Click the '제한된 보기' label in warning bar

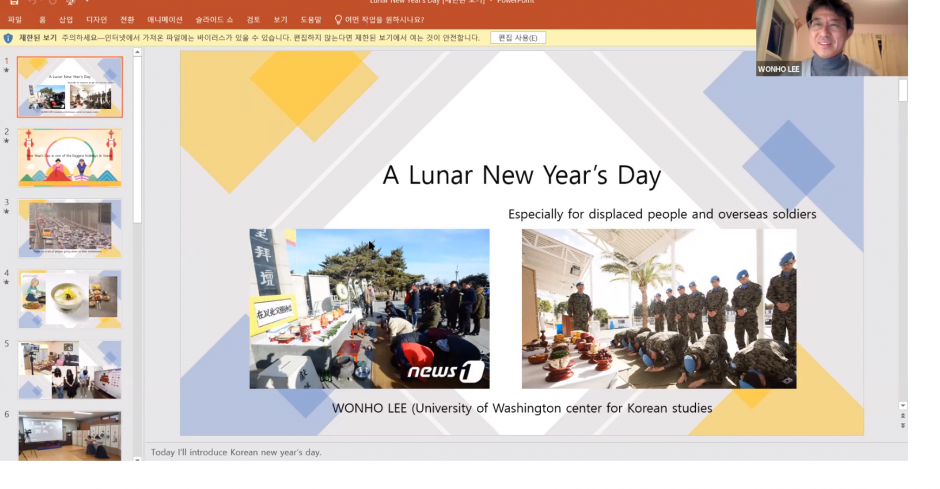pos(38,38)
